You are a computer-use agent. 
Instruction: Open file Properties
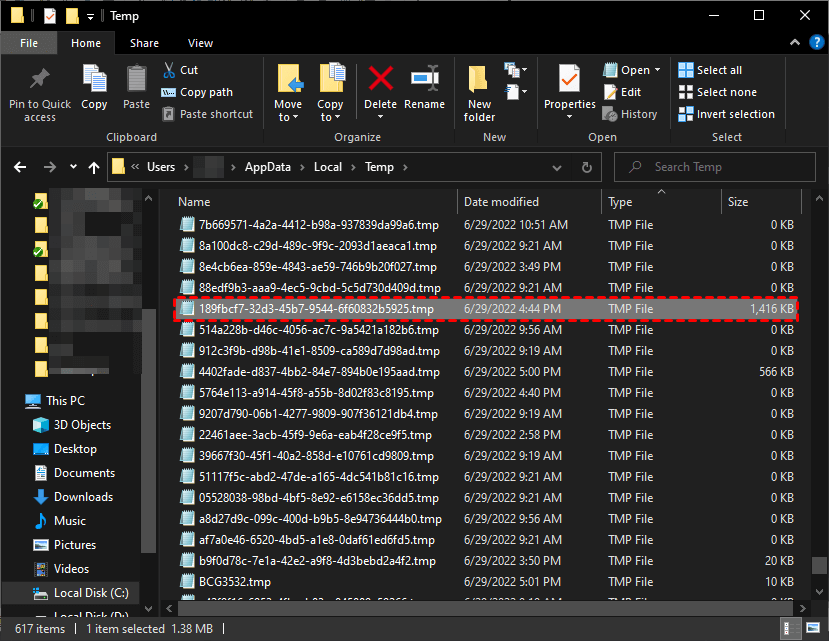pyautogui.click(x=570, y=91)
